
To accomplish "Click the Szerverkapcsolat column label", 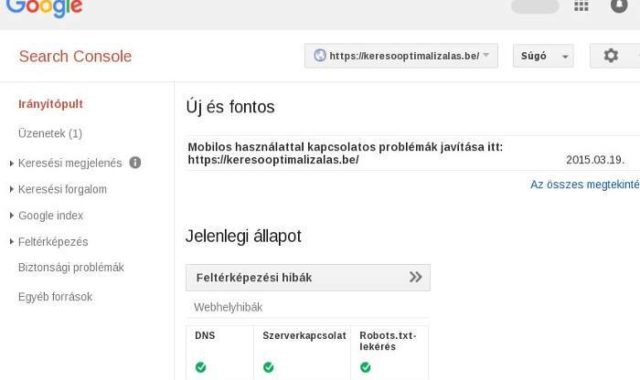I will click(304, 336).
